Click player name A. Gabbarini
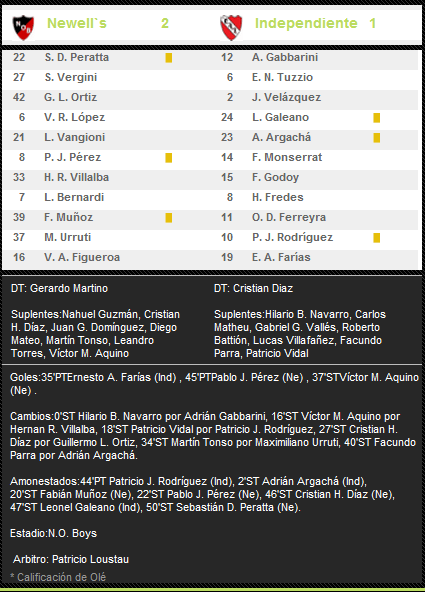Viewport: 425px width, 592px height. point(285,57)
